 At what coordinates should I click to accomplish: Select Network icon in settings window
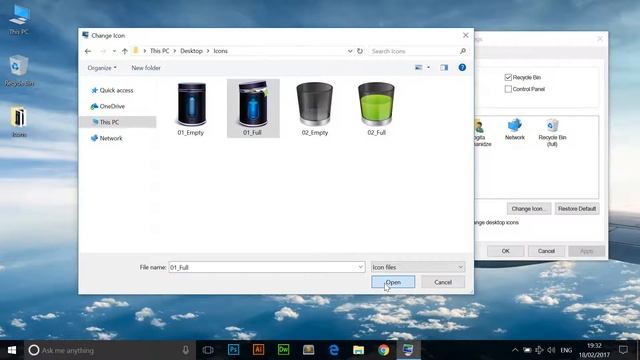coord(515,129)
